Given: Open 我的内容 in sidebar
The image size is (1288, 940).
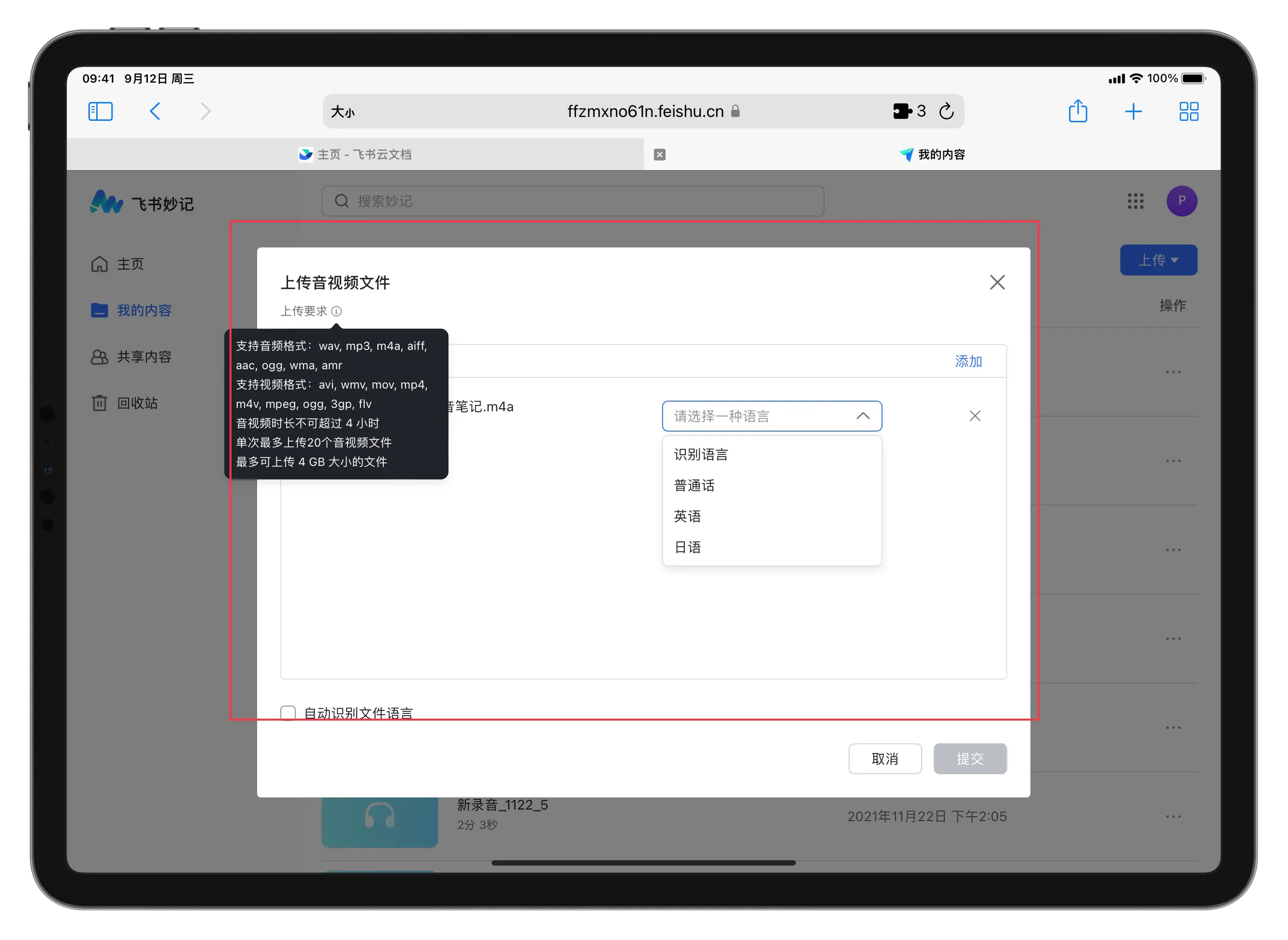Looking at the screenshot, I should (131, 311).
